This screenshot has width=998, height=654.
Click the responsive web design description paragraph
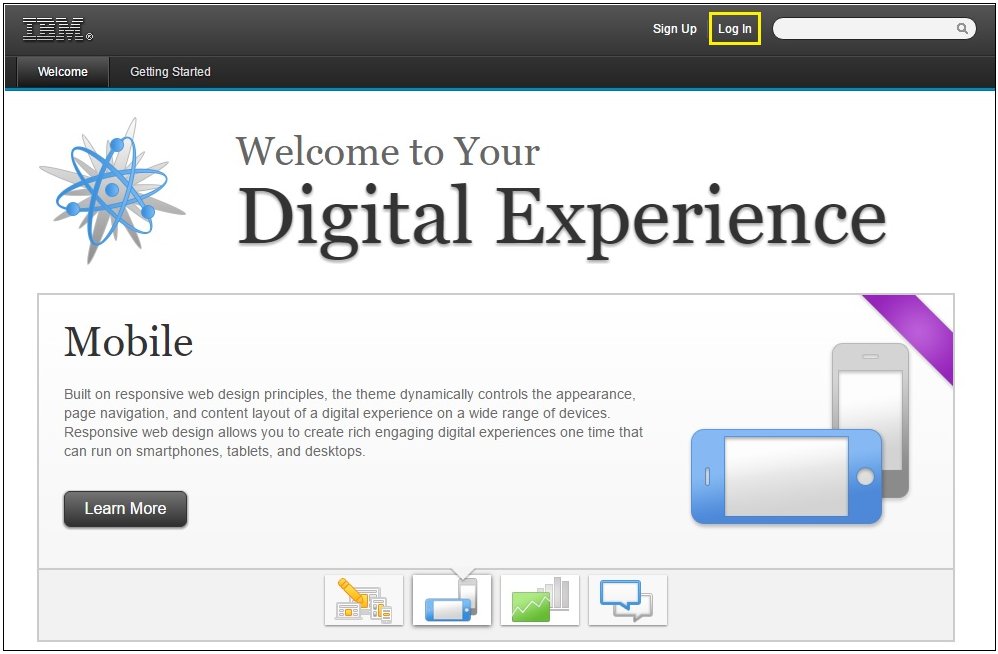(x=353, y=422)
